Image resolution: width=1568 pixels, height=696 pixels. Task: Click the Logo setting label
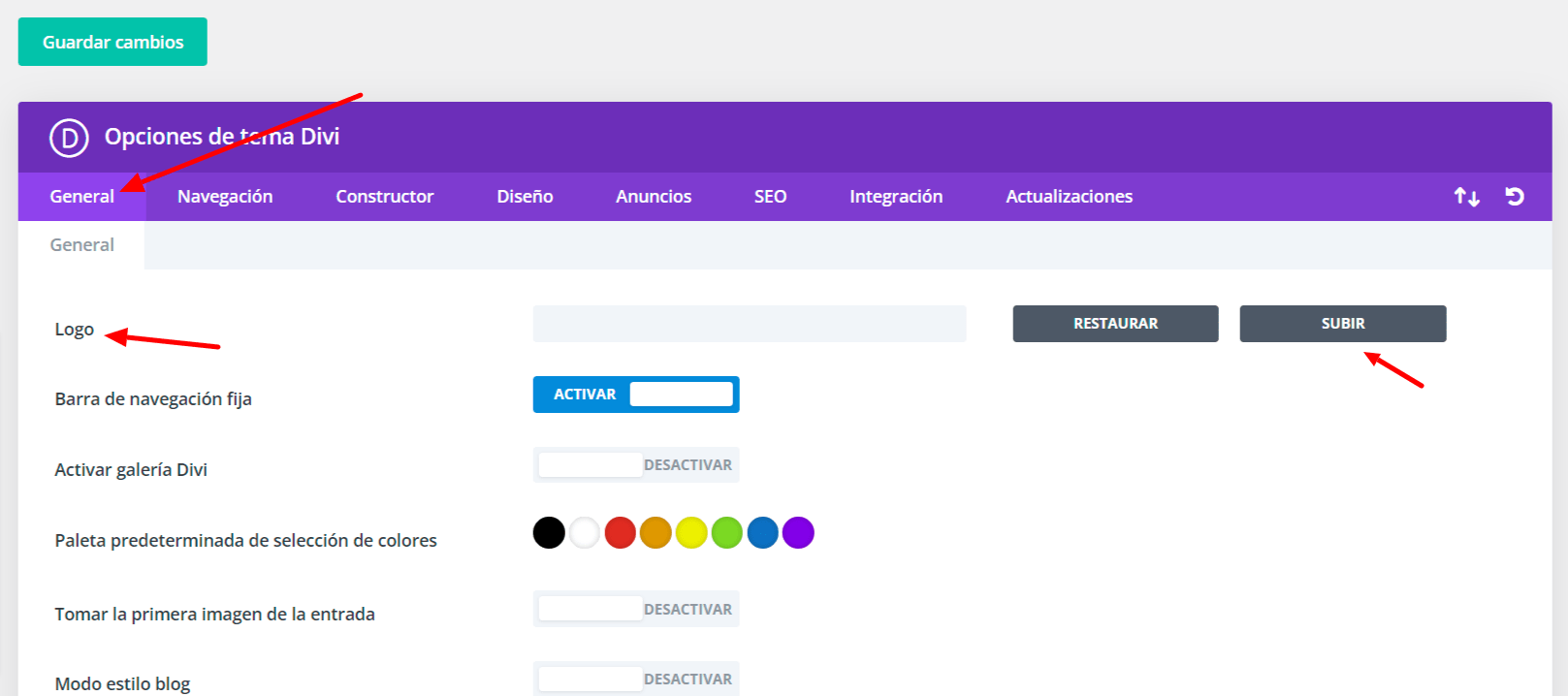tap(75, 330)
